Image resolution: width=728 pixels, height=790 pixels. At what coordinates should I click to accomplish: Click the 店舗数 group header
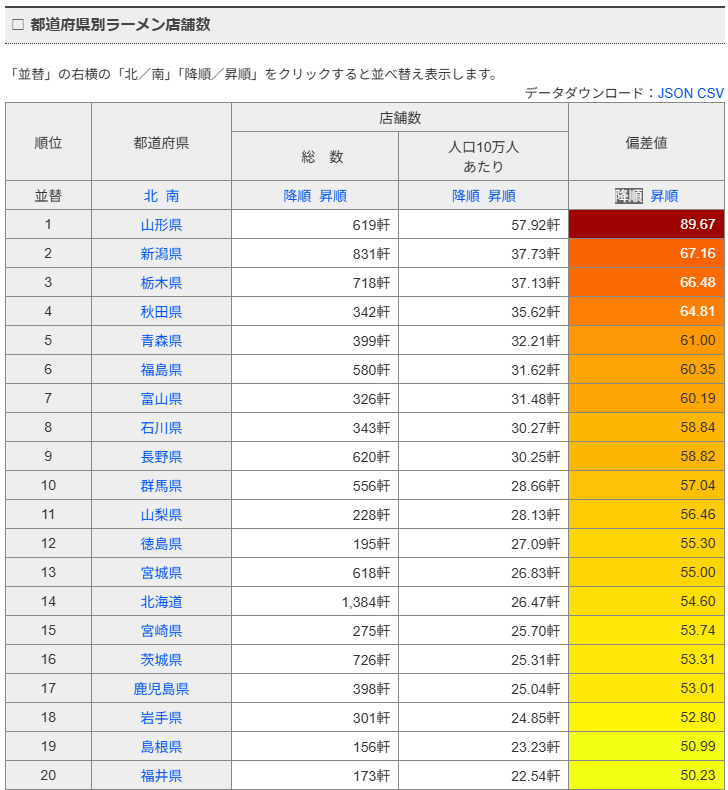[x=400, y=117]
